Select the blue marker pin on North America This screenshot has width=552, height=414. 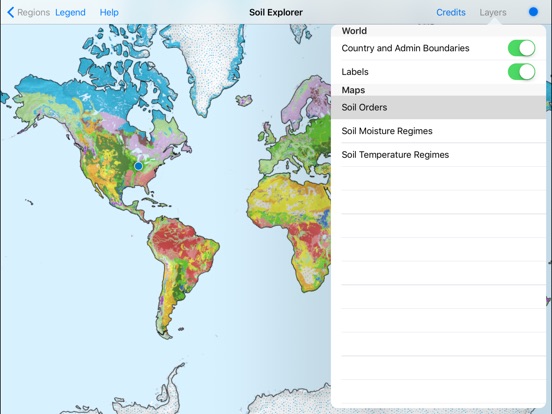(x=139, y=166)
